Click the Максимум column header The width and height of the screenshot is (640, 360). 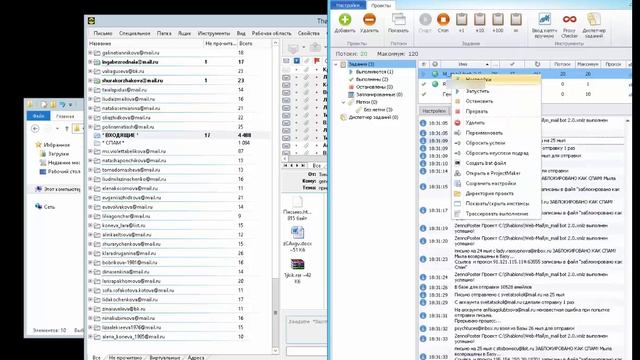(587, 64)
